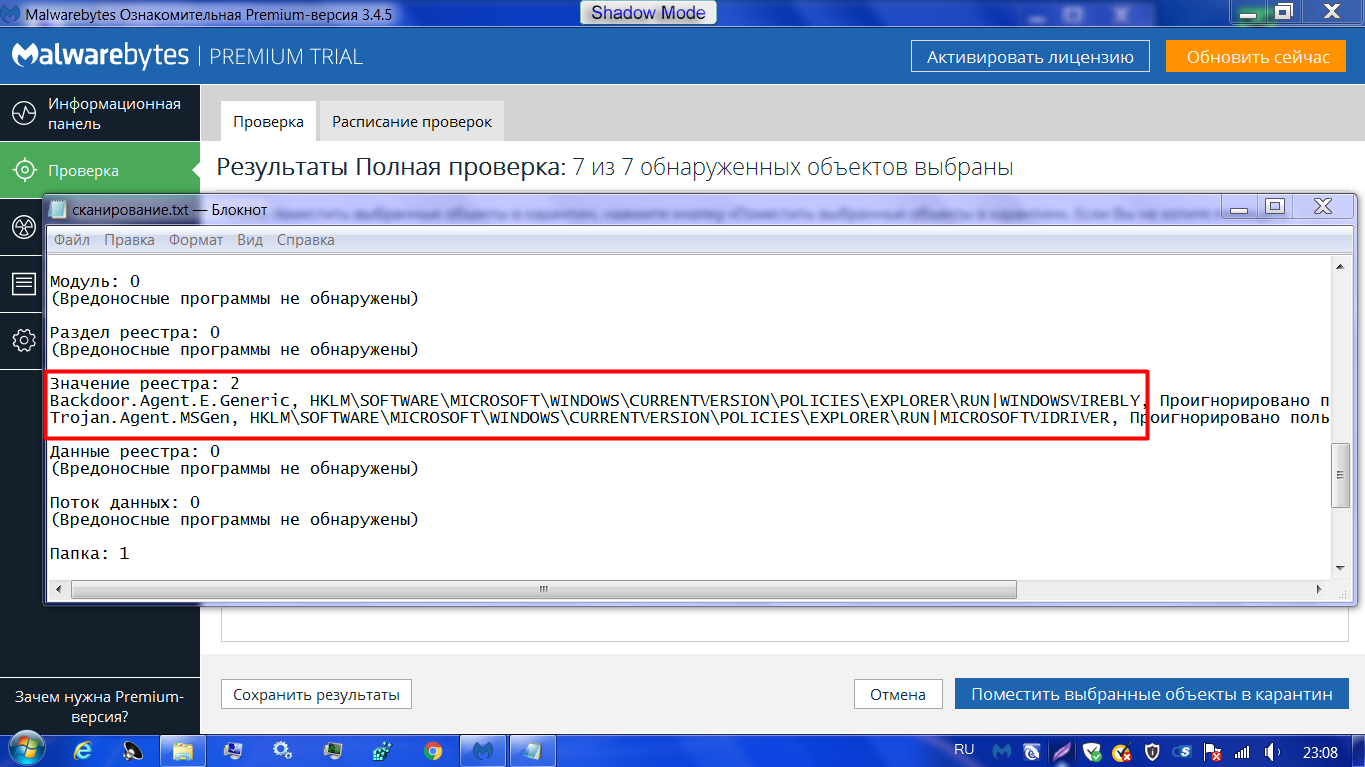The height and width of the screenshot is (767, 1365).
Task: Click 'Вредоносные программы не обнаружены' under Модуль: 0
Action: [x=234, y=298]
